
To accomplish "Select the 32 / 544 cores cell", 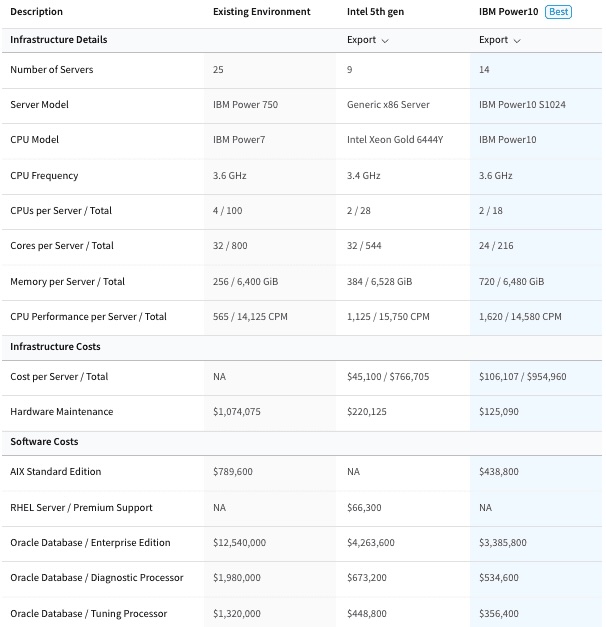I will click(364, 246).
